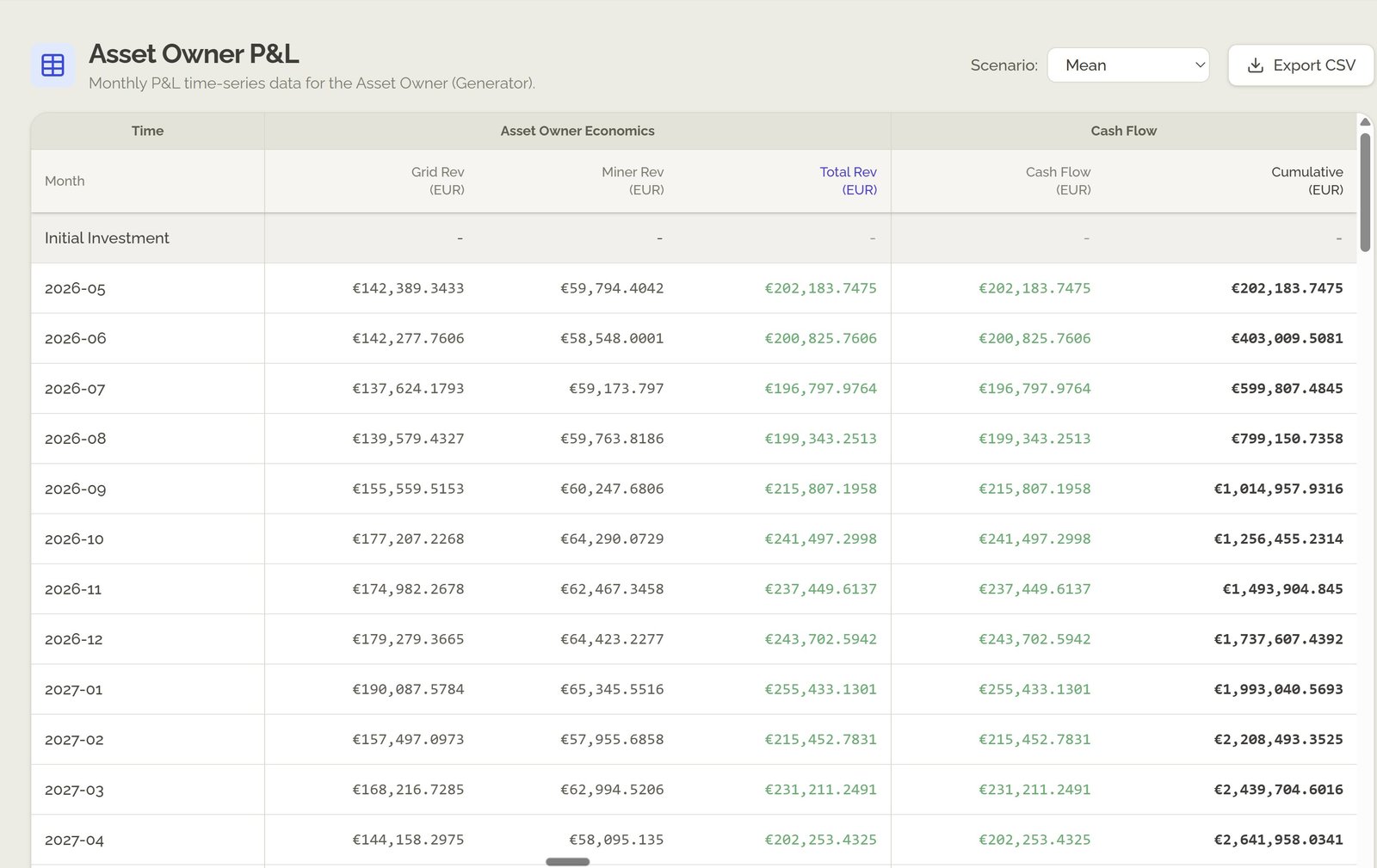This screenshot has width=1377, height=868.
Task: Click Grid Rev value €142,389.3433
Action: tap(408, 288)
